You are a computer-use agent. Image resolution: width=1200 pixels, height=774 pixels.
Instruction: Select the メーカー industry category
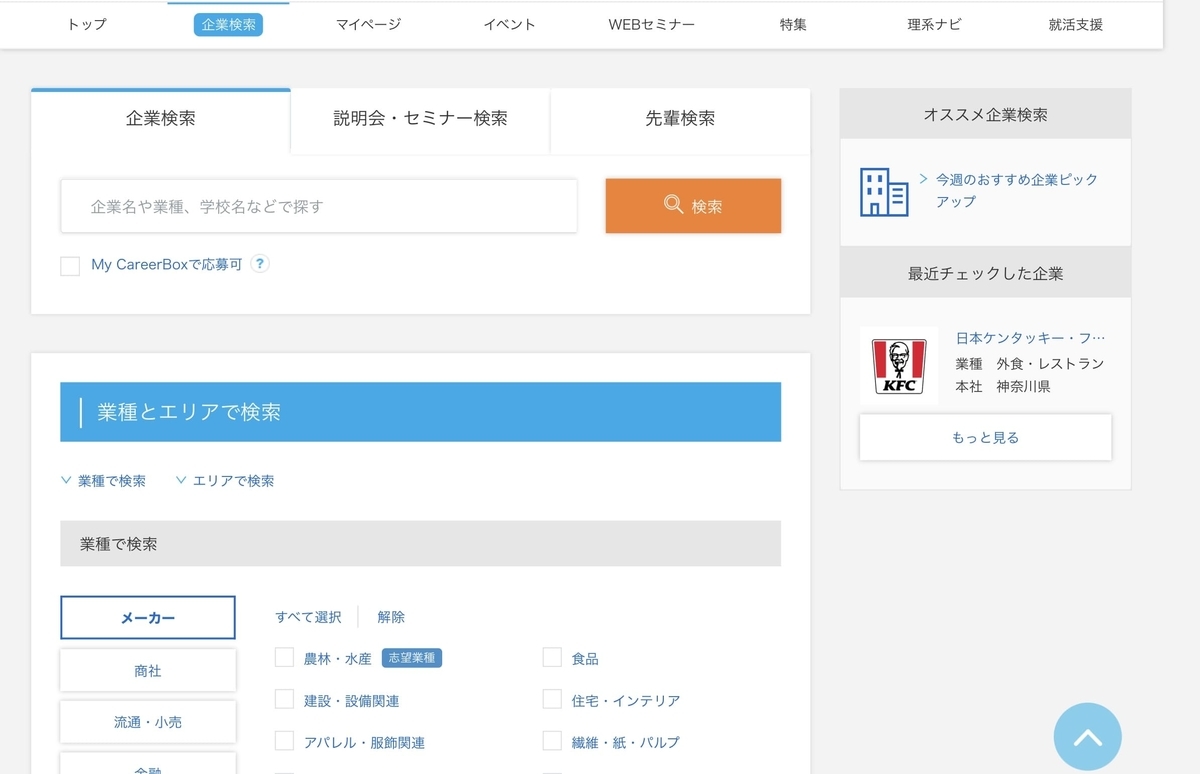148,618
